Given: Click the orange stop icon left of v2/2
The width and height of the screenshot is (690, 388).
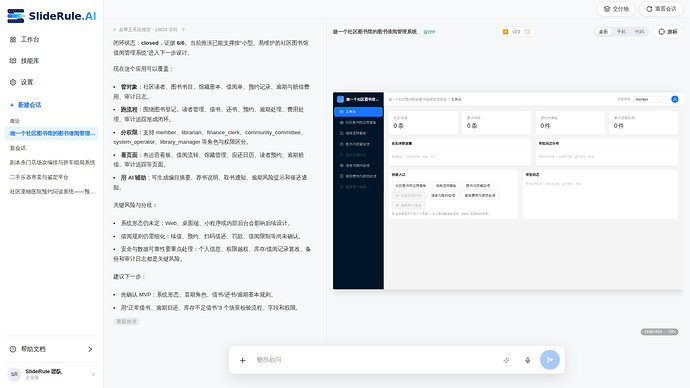Looking at the screenshot, I should [x=506, y=32].
